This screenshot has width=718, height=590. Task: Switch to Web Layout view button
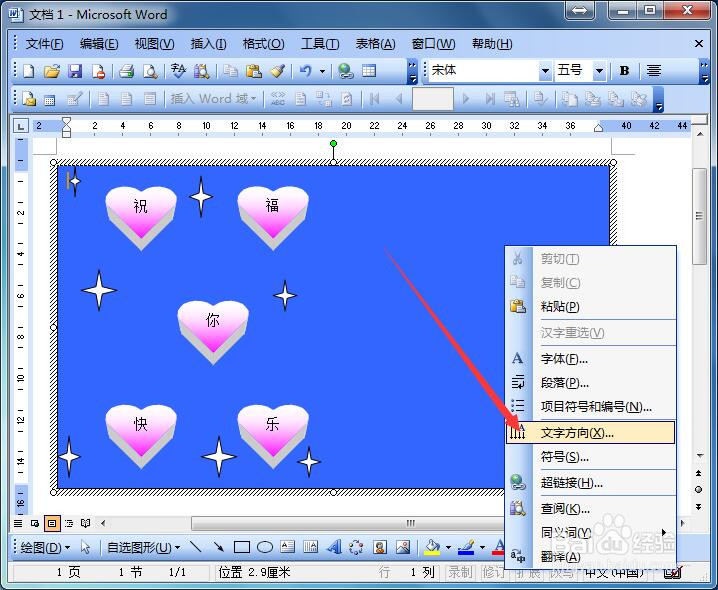tap(35, 523)
